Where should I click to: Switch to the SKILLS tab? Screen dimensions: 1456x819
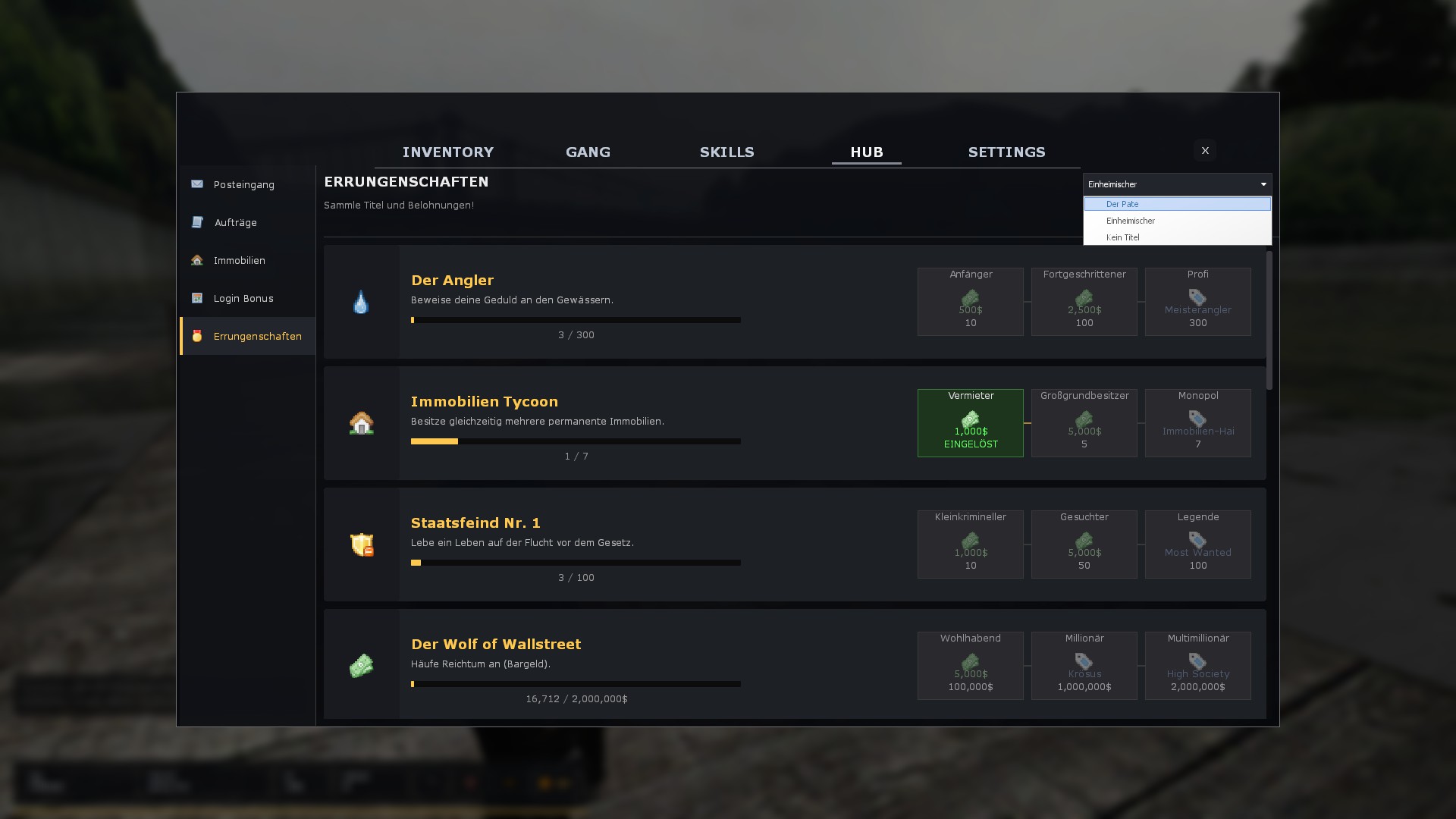click(x=726, y=152)
